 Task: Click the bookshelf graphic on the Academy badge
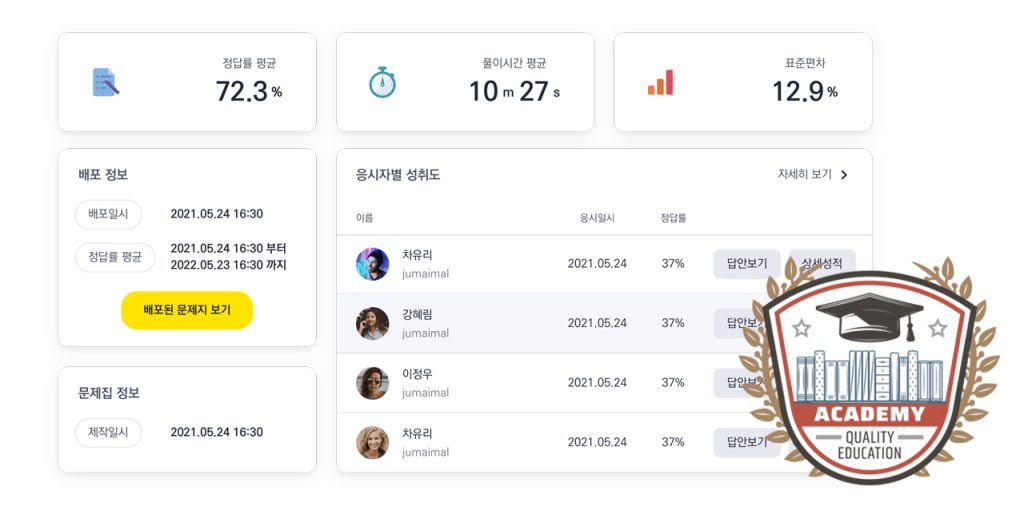click(869, 376)
